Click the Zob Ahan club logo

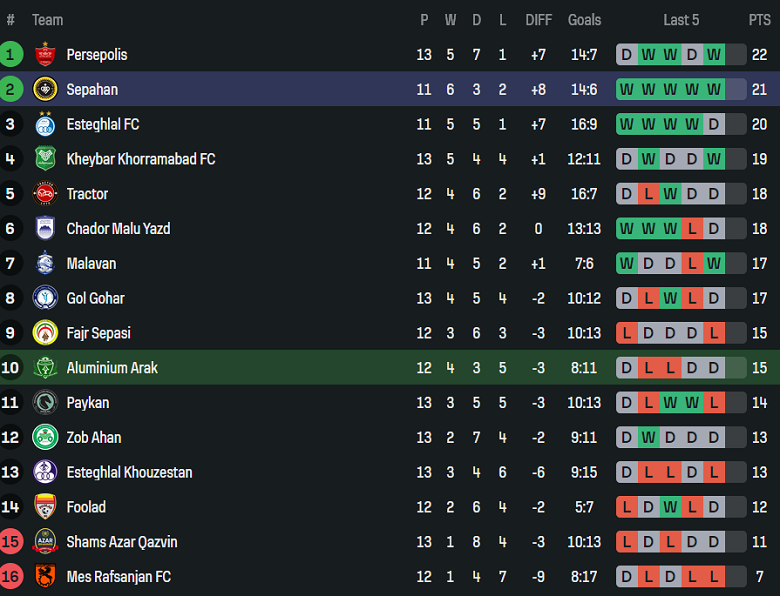click(x=45, y=438)
